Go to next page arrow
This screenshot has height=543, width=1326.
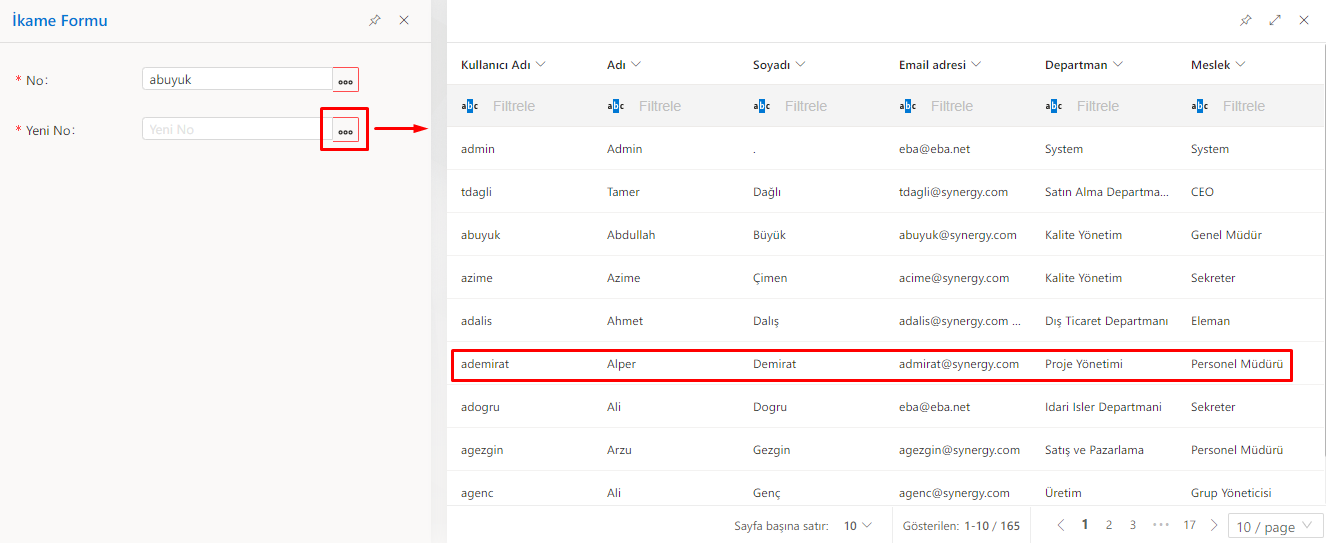tap(1214, 525)
